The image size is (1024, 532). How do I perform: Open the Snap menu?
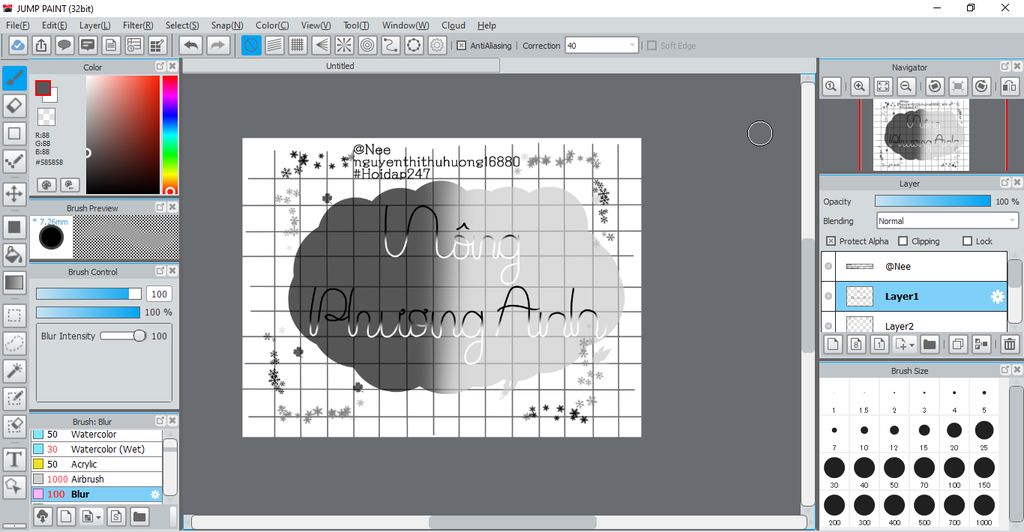(x=227, y=25)
